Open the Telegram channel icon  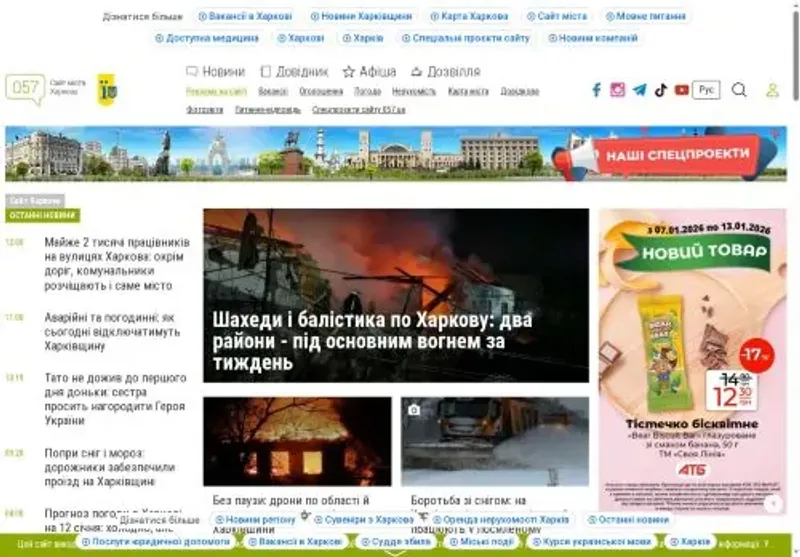point(639,90)
